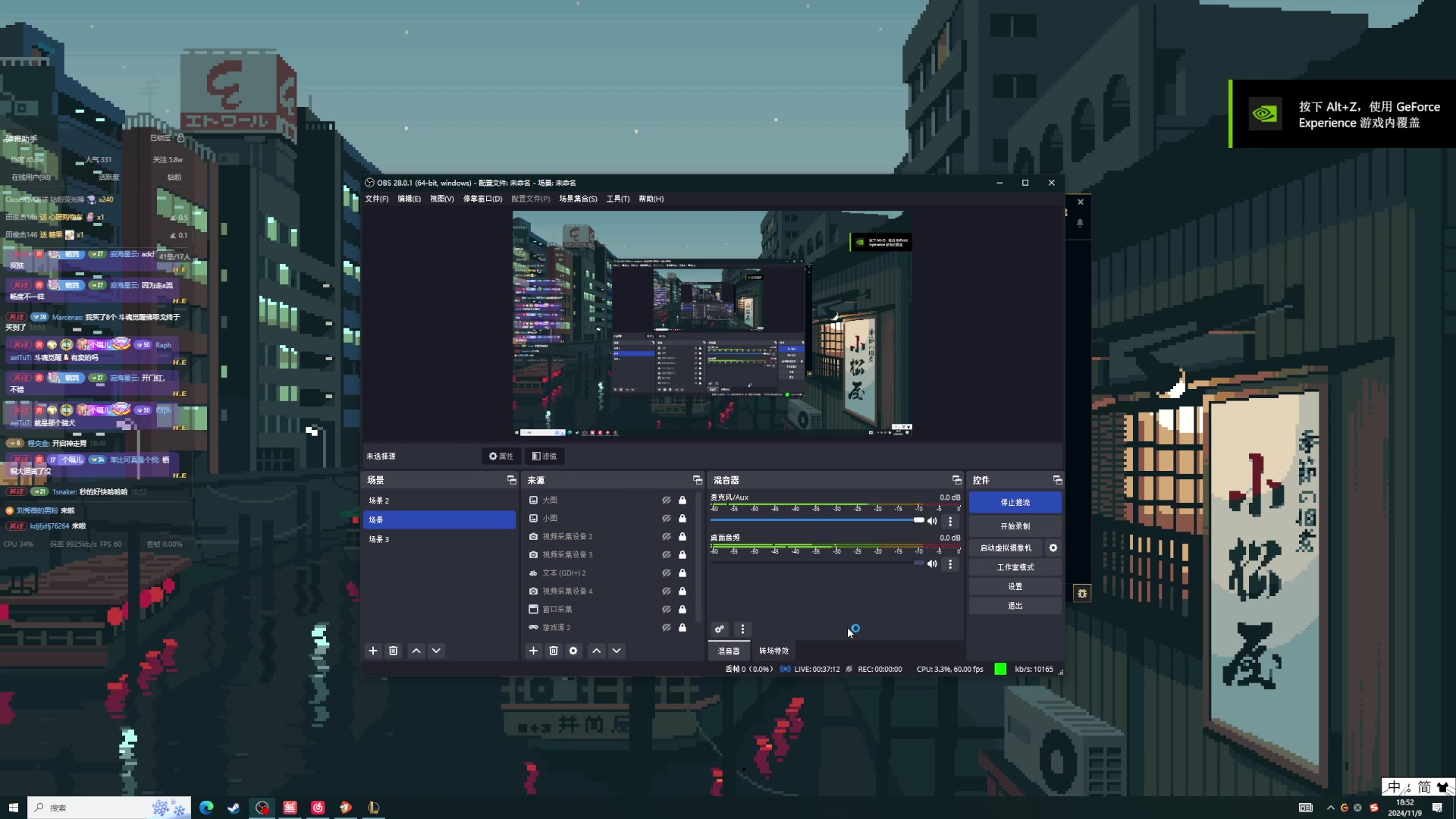Viewport: 1456px width, 819px height.
Task: Delete selected scene with trash icon
Action: [x=393, y=651]
